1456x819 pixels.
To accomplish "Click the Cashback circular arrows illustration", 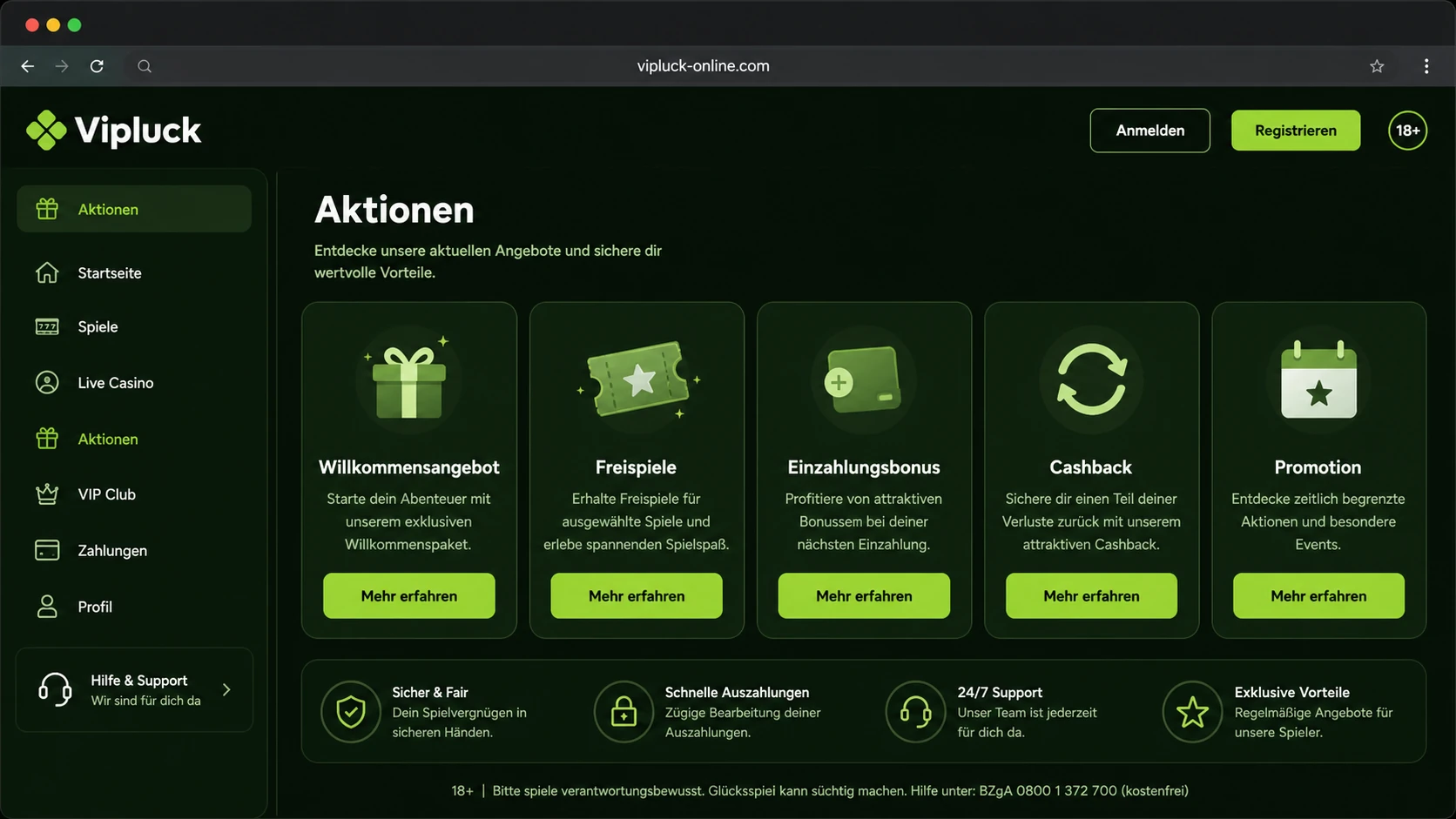I will [1091, 380].
